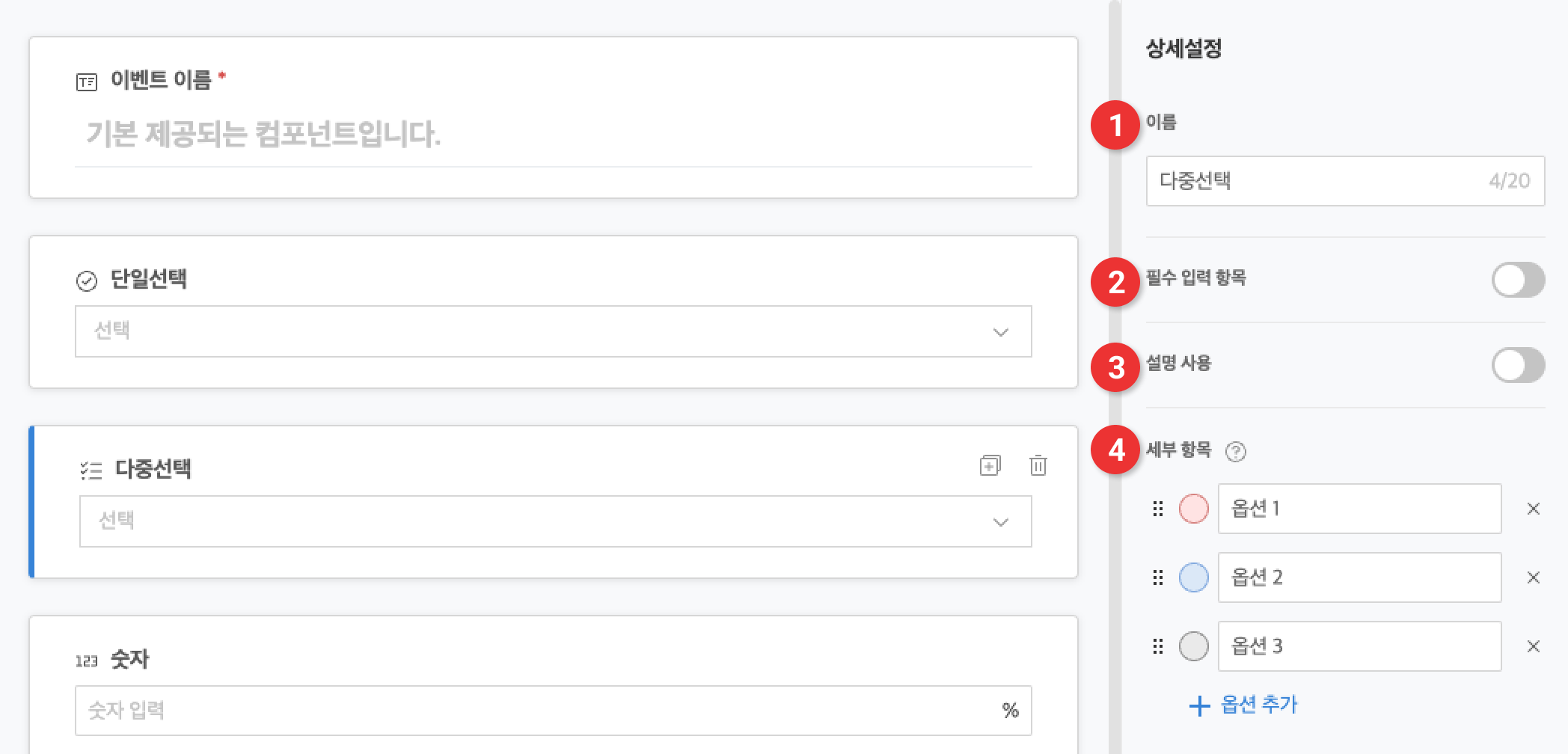Image resolution: width=1568 pixels, height=754 pixels.
Task: Click the 이름 field containing 다중선택
Action: tap(1345, 181)
